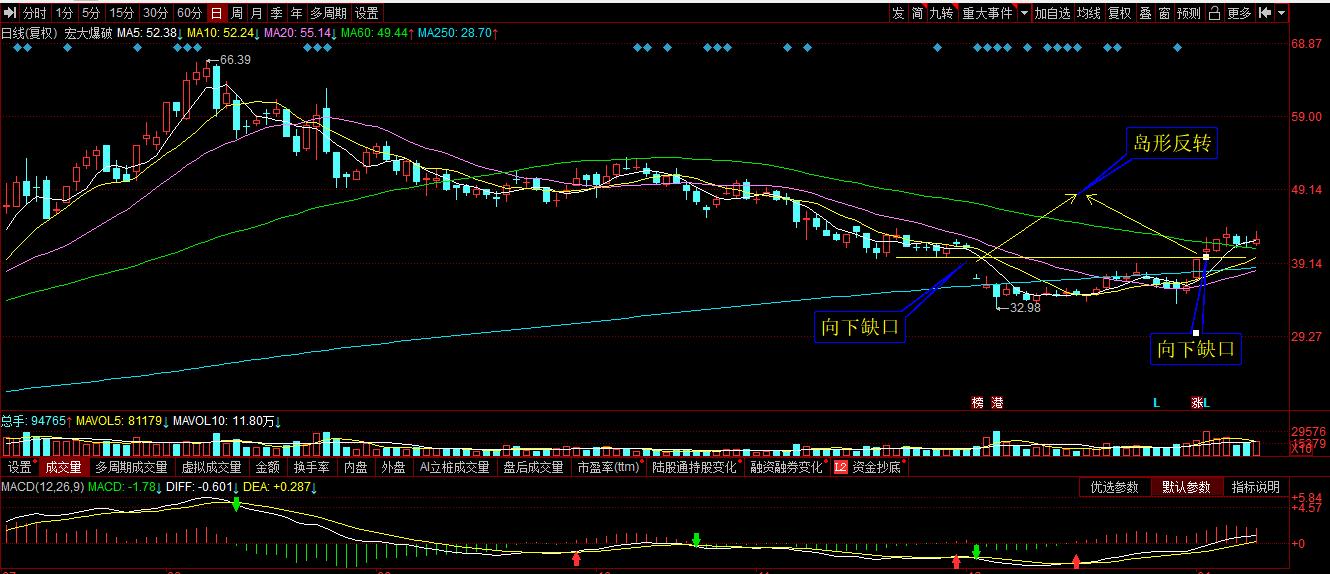This screenshot has height=574, width=1330.
Task: Select the 日 daily period tab
Action: point(216,13)
